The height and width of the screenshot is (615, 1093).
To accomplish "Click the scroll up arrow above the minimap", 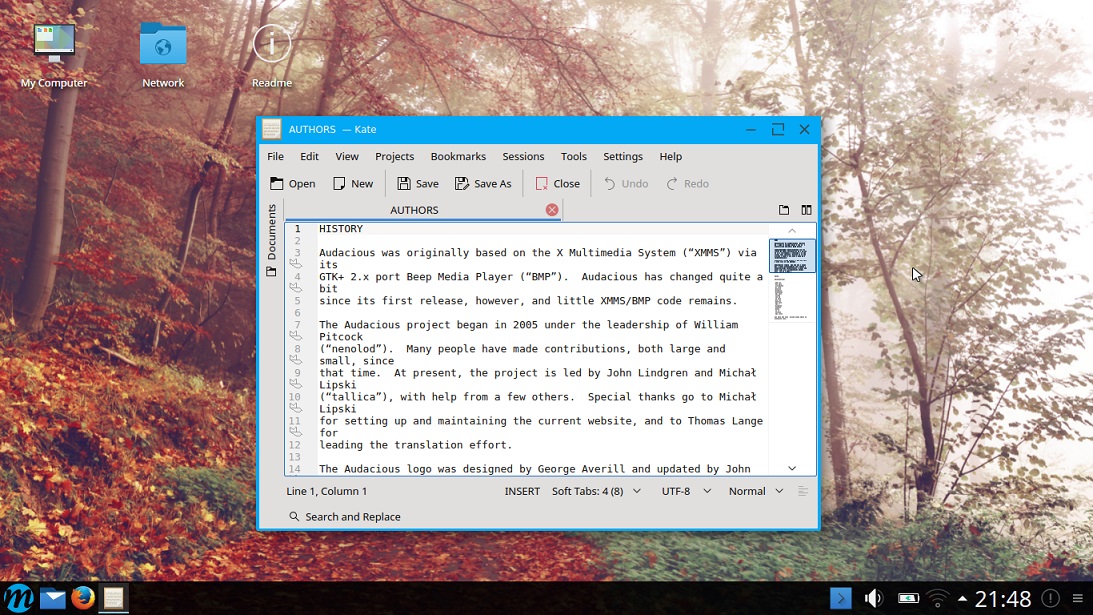I will point(792,231).
